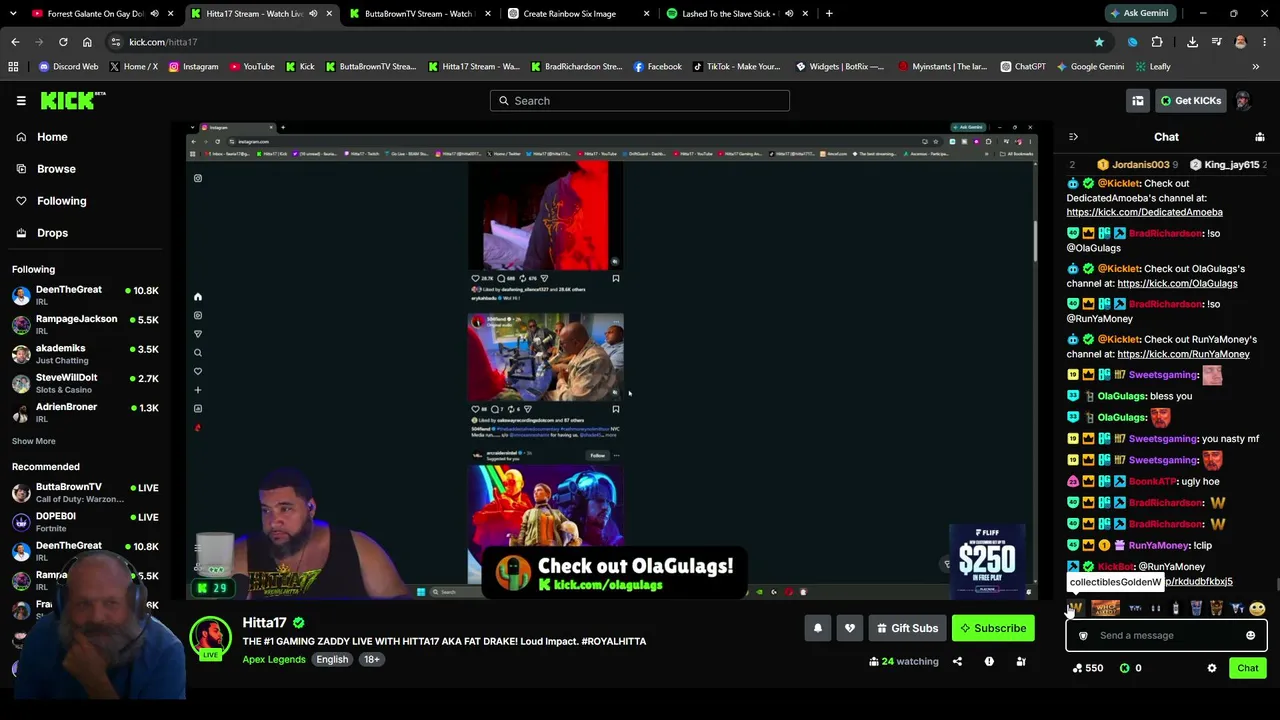Click the KICK logo
1280x720 pixels.
coord(73,100)
